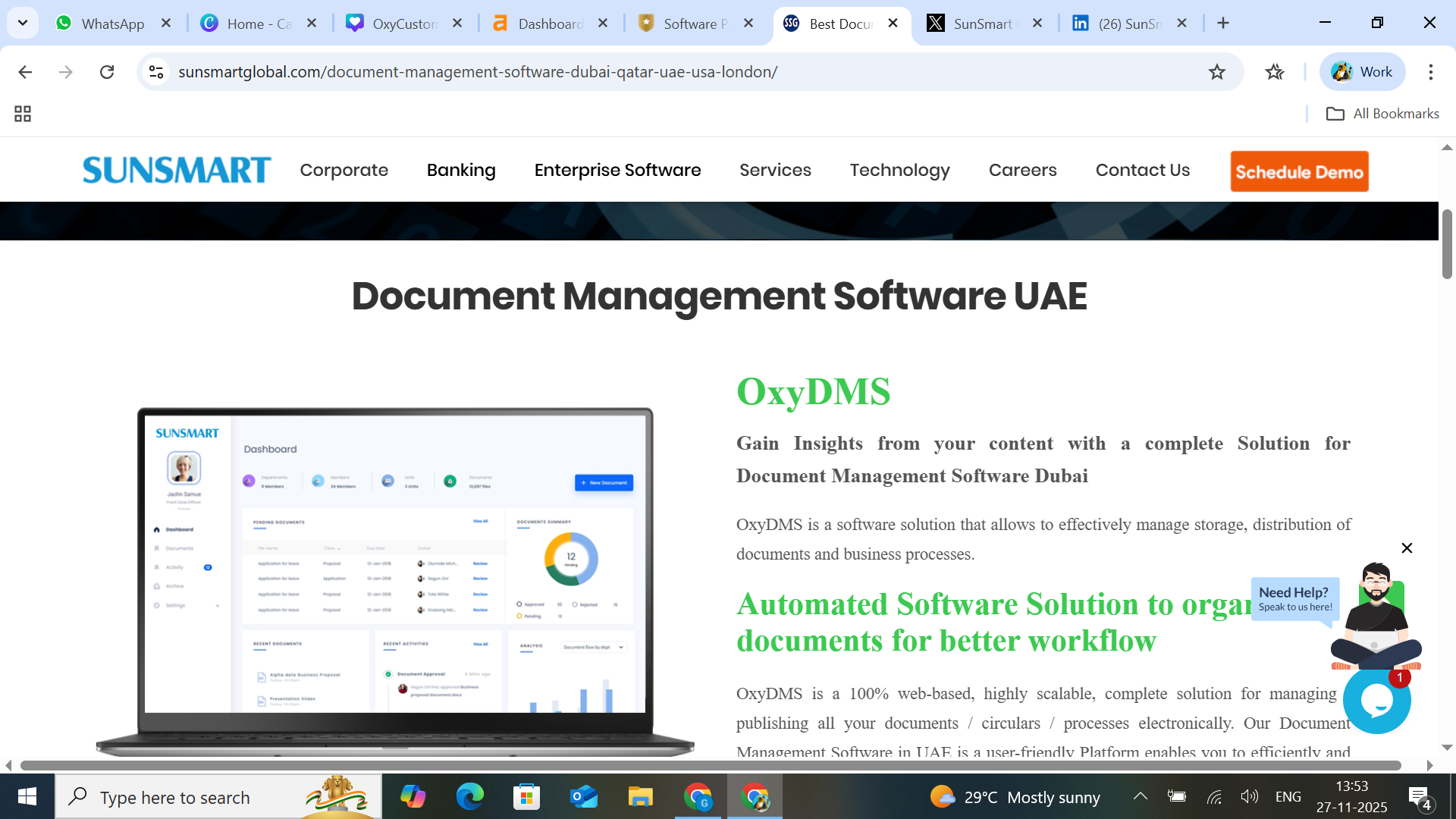Open the Careers page
Screen dimensions: 1456x819
coord(1022,170)
